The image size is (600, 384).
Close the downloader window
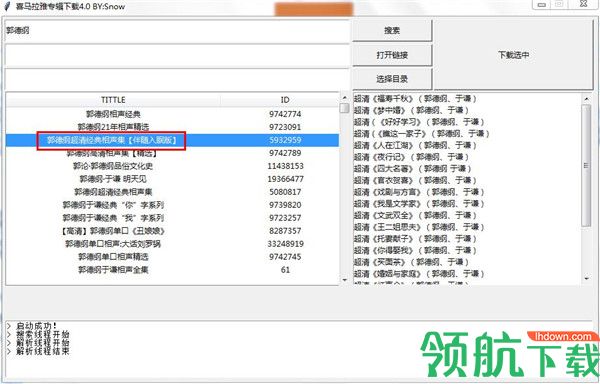(x=583, y=4)
